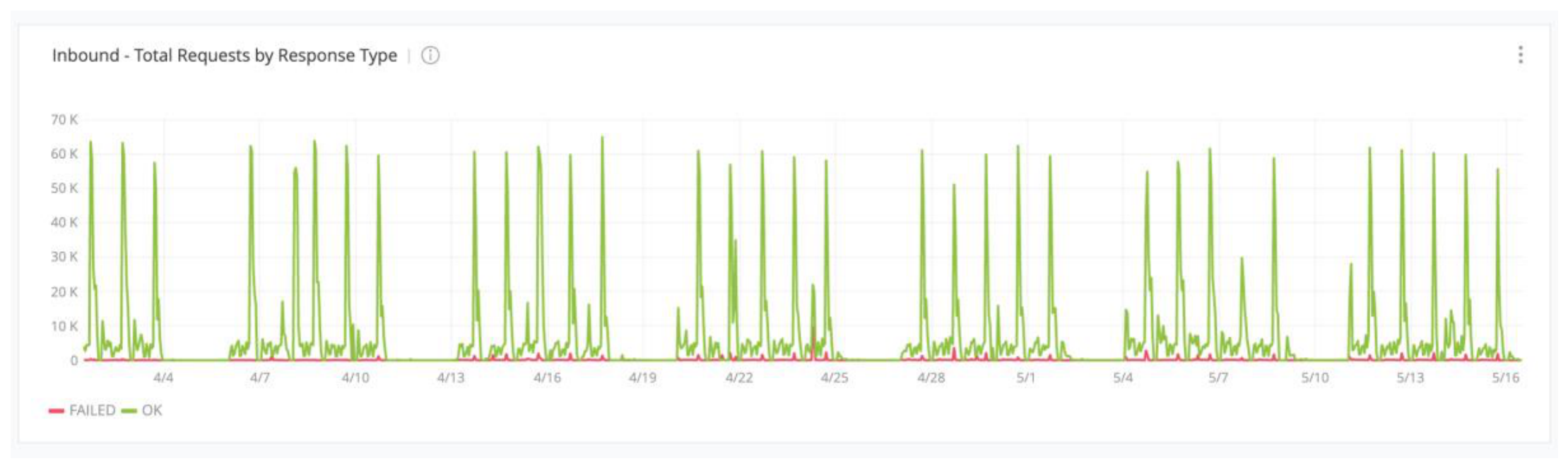This screenshot has height=468, width=1568.
Task: Click the 60 K axis label
Action: tap(64, 154)
